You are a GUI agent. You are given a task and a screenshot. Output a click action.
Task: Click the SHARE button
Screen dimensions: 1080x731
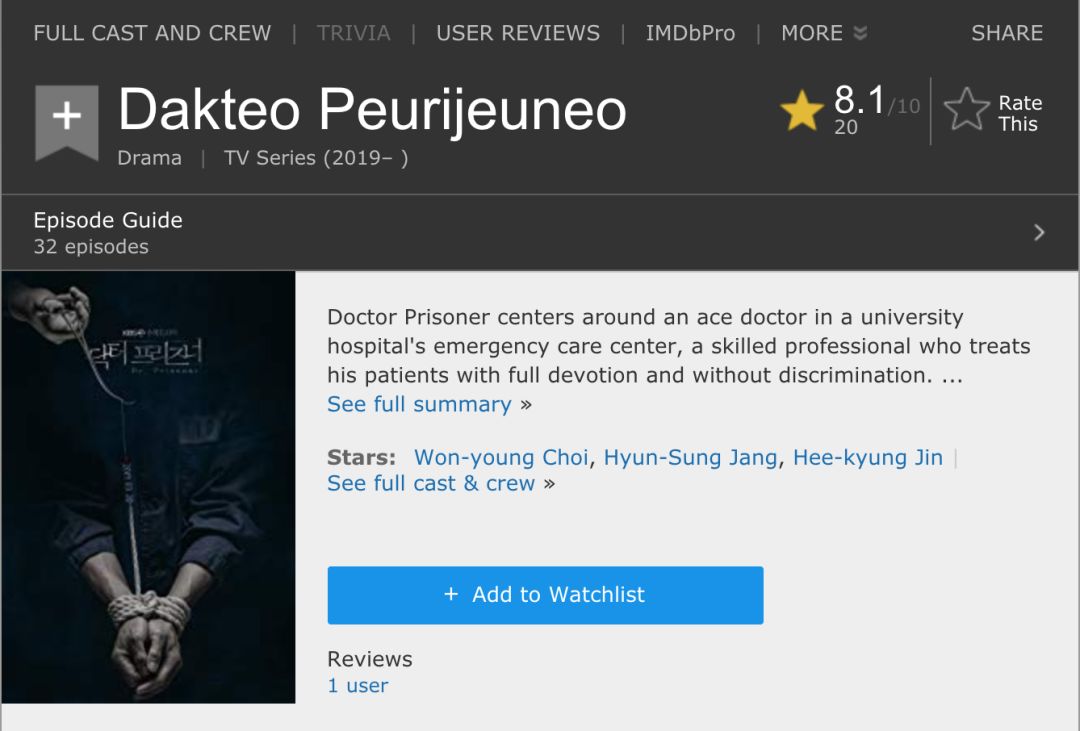(x=1007, y=33)
